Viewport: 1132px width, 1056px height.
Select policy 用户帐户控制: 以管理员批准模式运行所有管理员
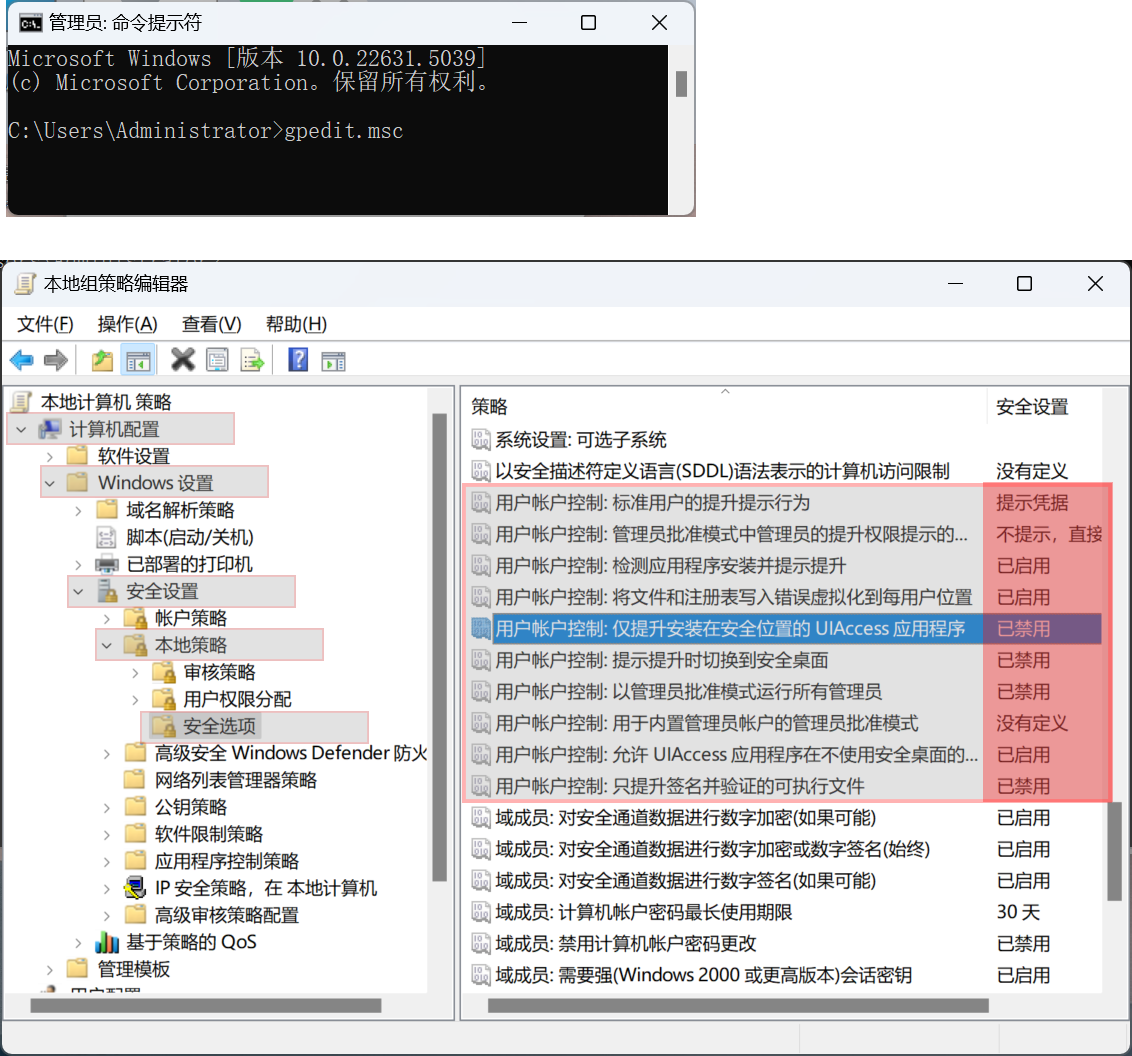pos(688,692)
